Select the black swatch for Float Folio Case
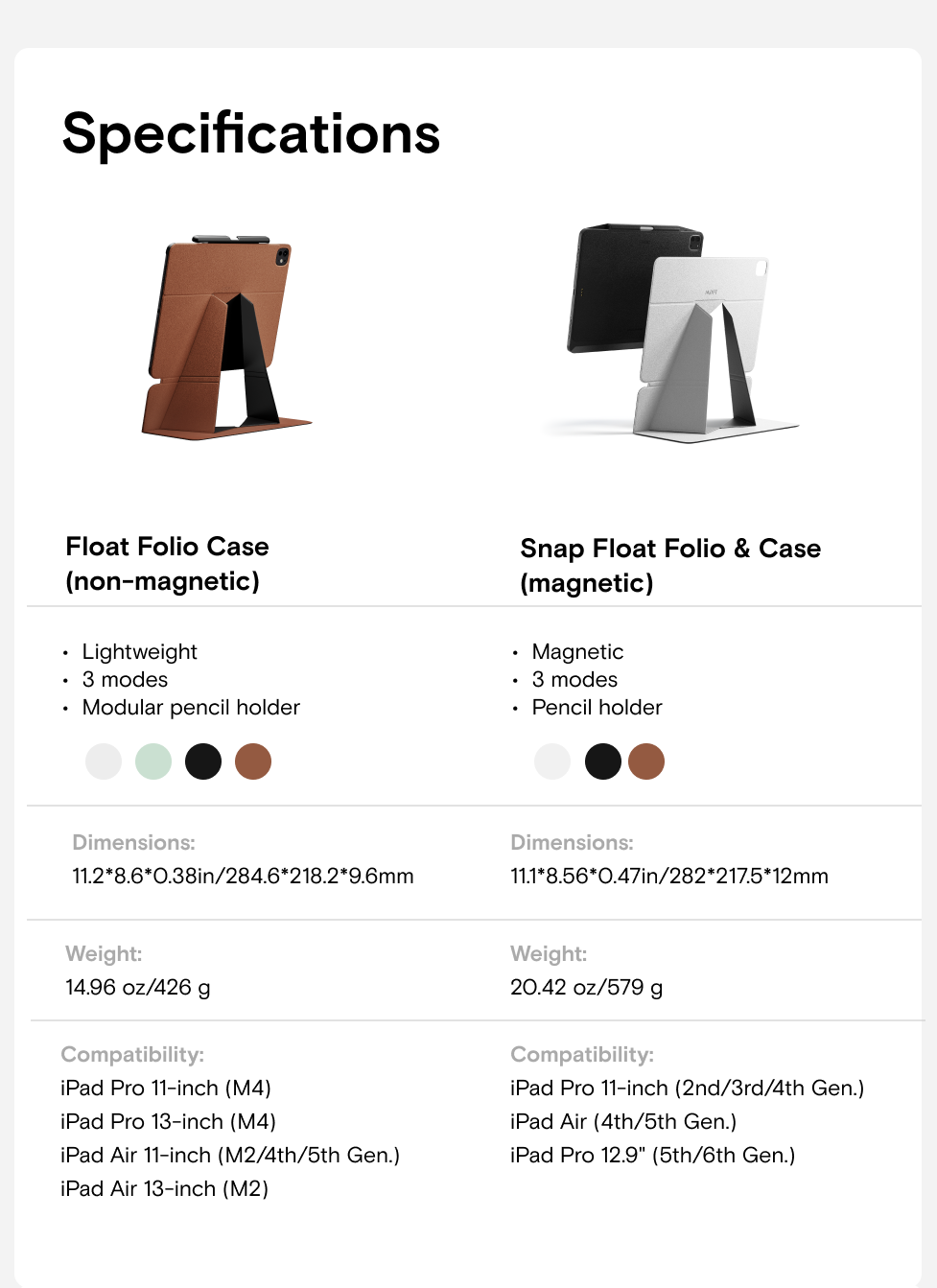 pyautogui.click(x=203, y=761)
